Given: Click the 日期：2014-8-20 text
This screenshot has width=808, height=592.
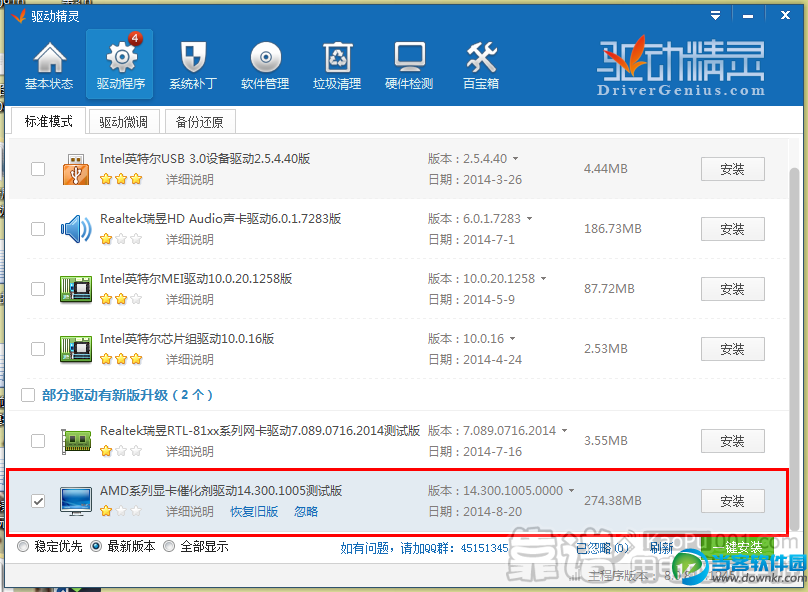Looking at the screenshot, I should point(475,512).
